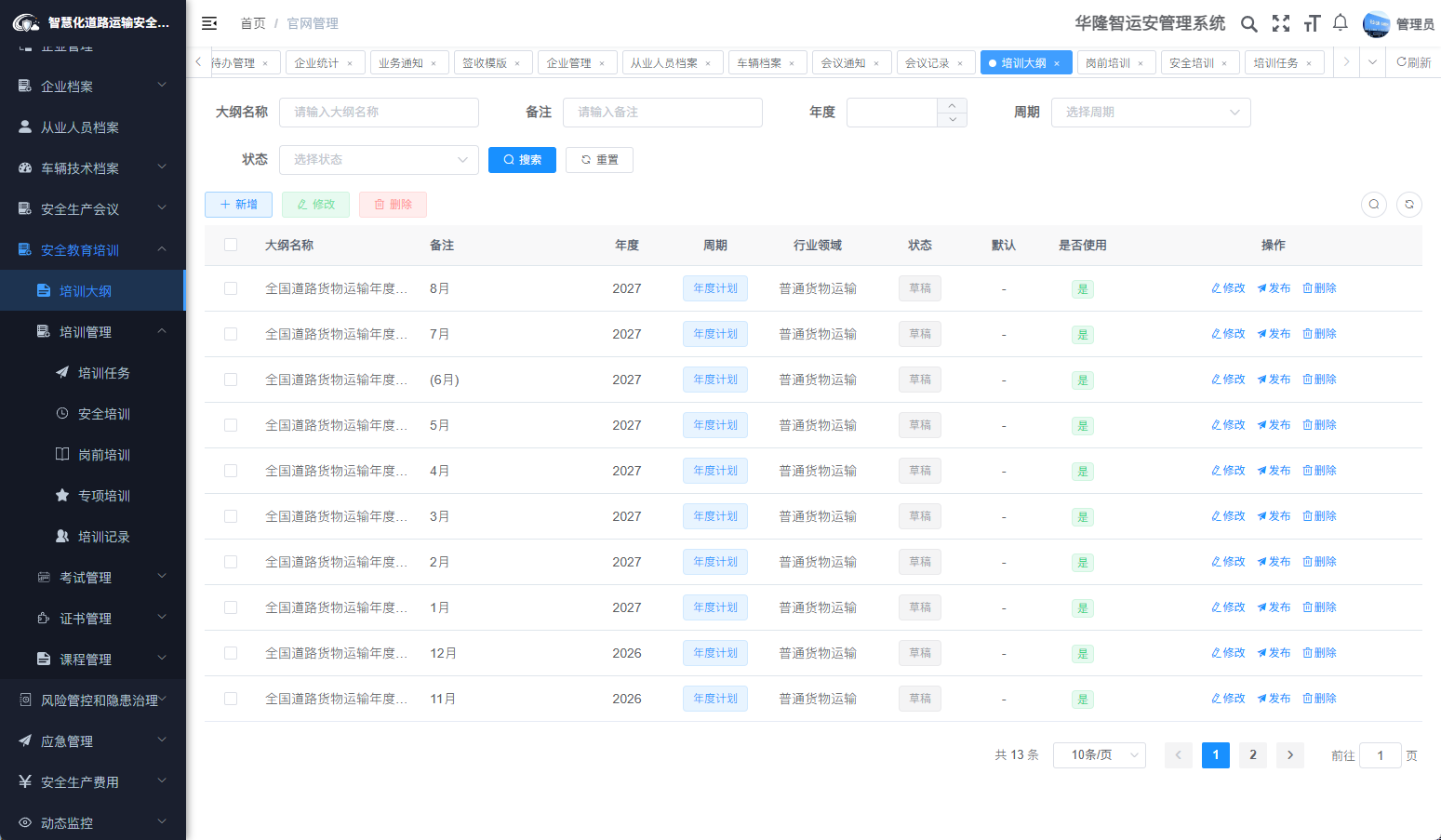
Task: Toggle the search panel with the round magnifier icon
Action: coord(1374,205)
